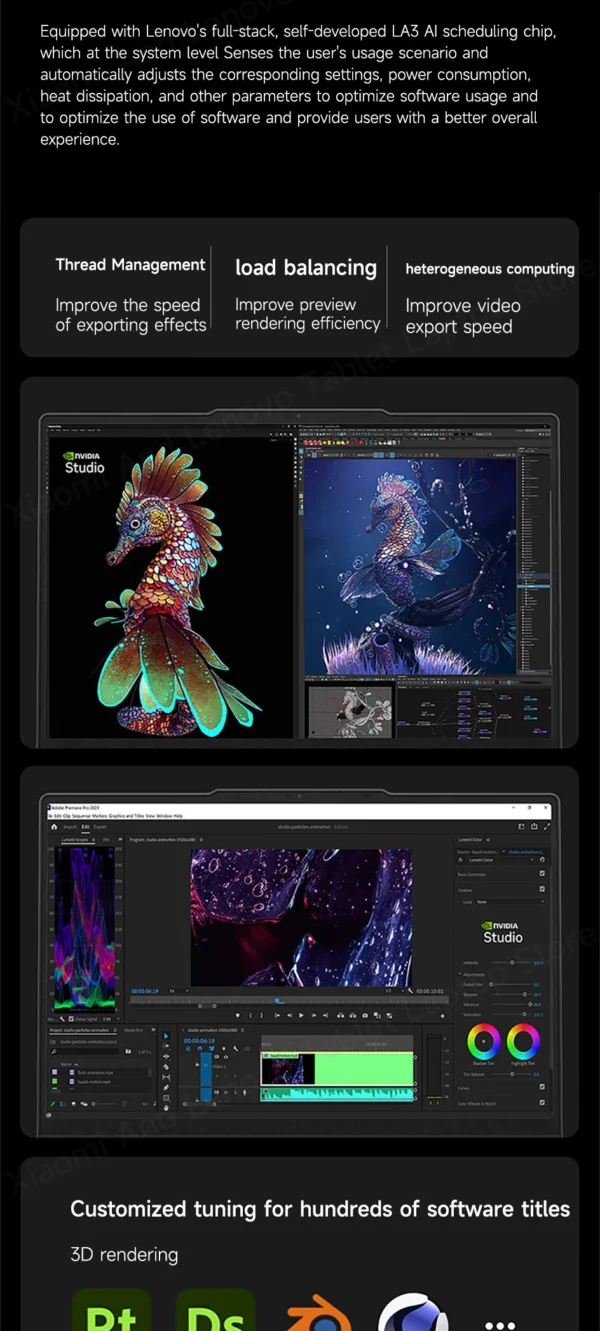Switch to the Export tab in Premiere
Image resolution: width=600 pixels, height=1331 pixels.
pos(100,827)
